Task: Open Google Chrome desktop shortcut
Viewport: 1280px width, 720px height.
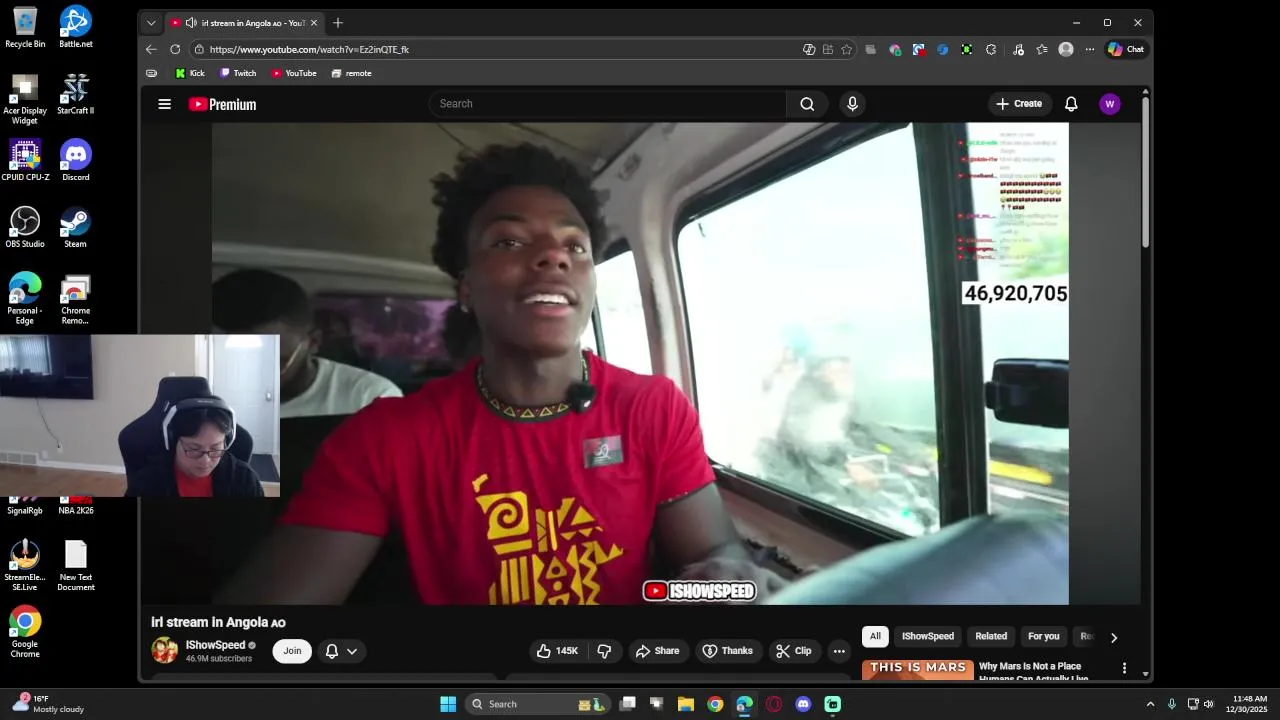Action: pos(25,632)
